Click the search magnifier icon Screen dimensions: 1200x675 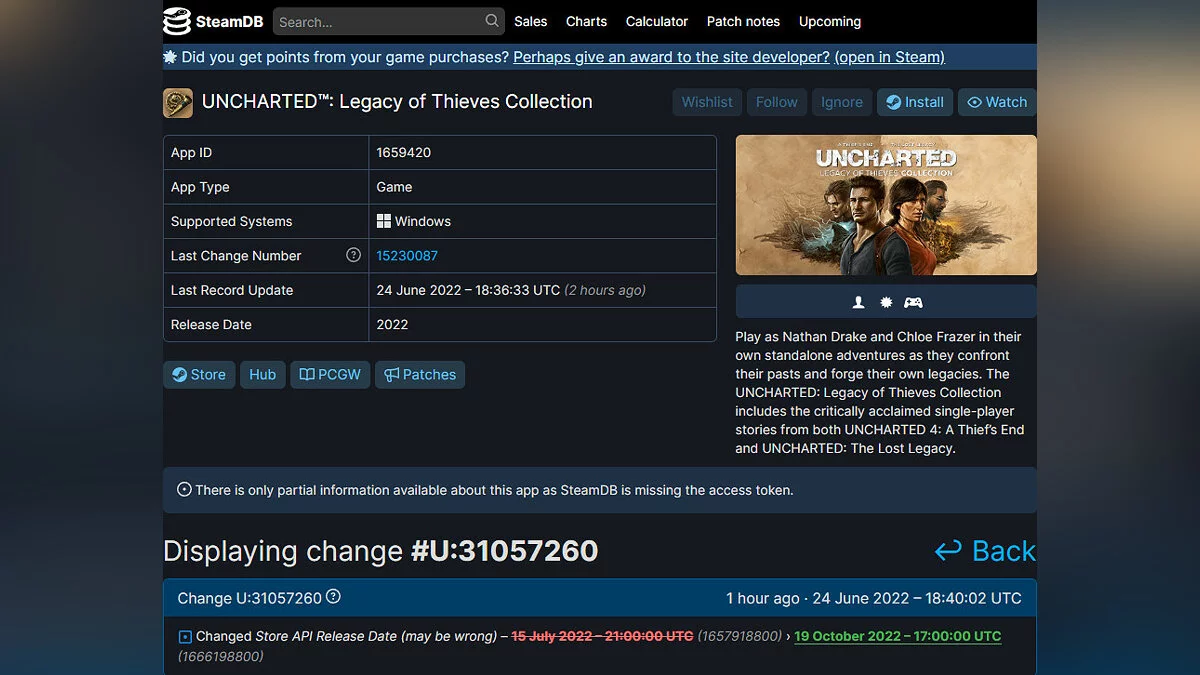[492, 20]
